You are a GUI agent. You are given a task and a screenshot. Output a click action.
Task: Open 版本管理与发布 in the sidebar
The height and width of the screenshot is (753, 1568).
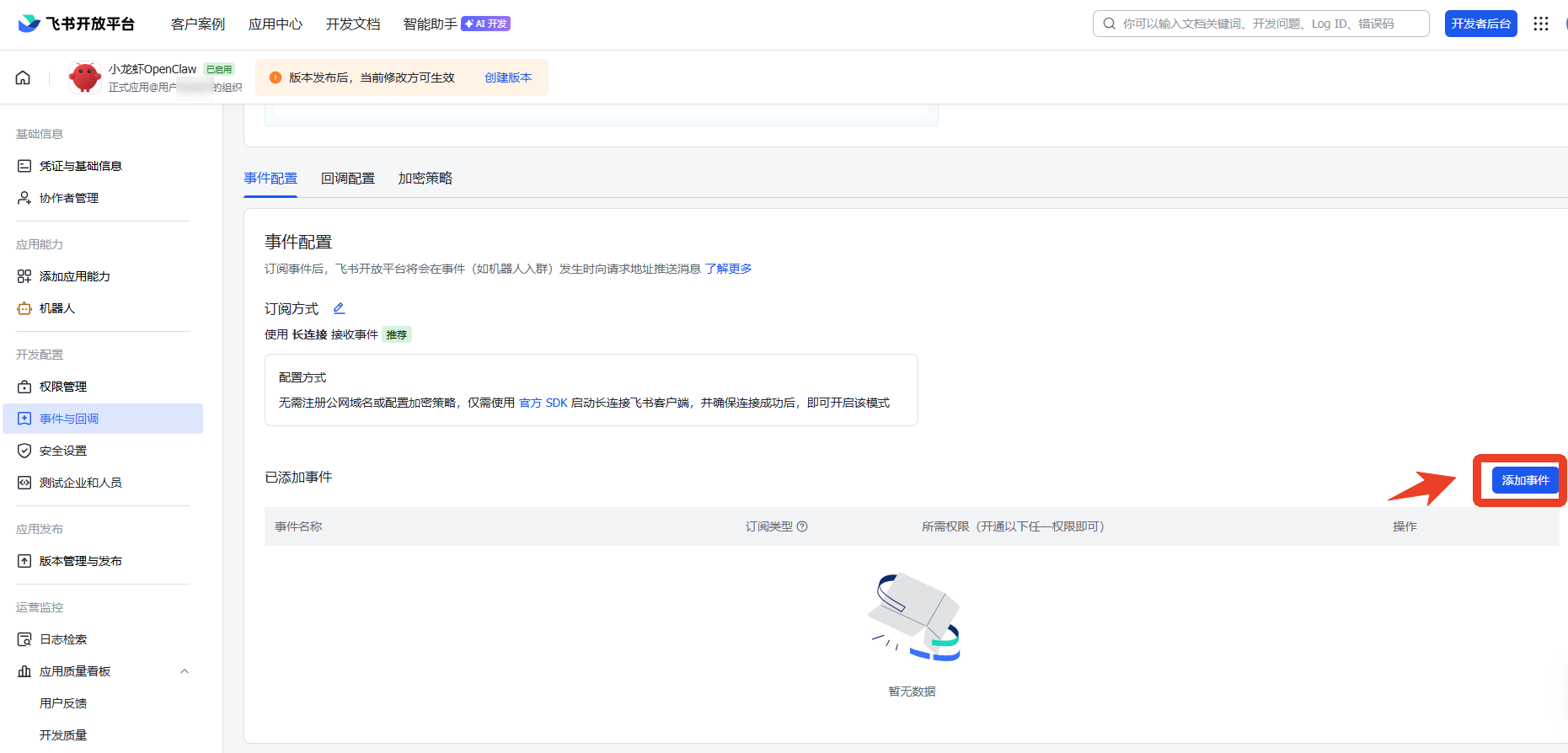[81, 561]
